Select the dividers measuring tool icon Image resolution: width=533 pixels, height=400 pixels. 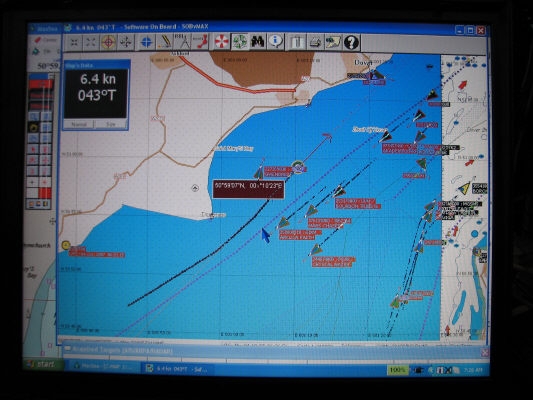pyautogui.click(x=183, y=42)
